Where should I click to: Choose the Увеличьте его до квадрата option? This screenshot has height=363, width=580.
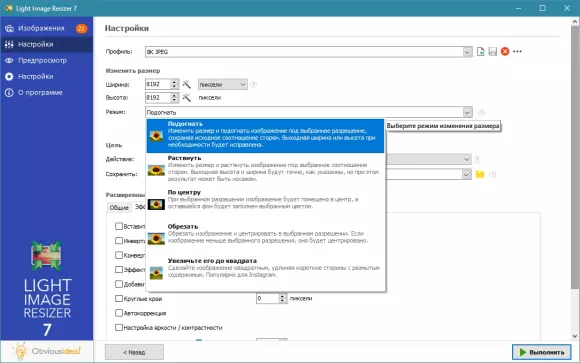(265, 273)
